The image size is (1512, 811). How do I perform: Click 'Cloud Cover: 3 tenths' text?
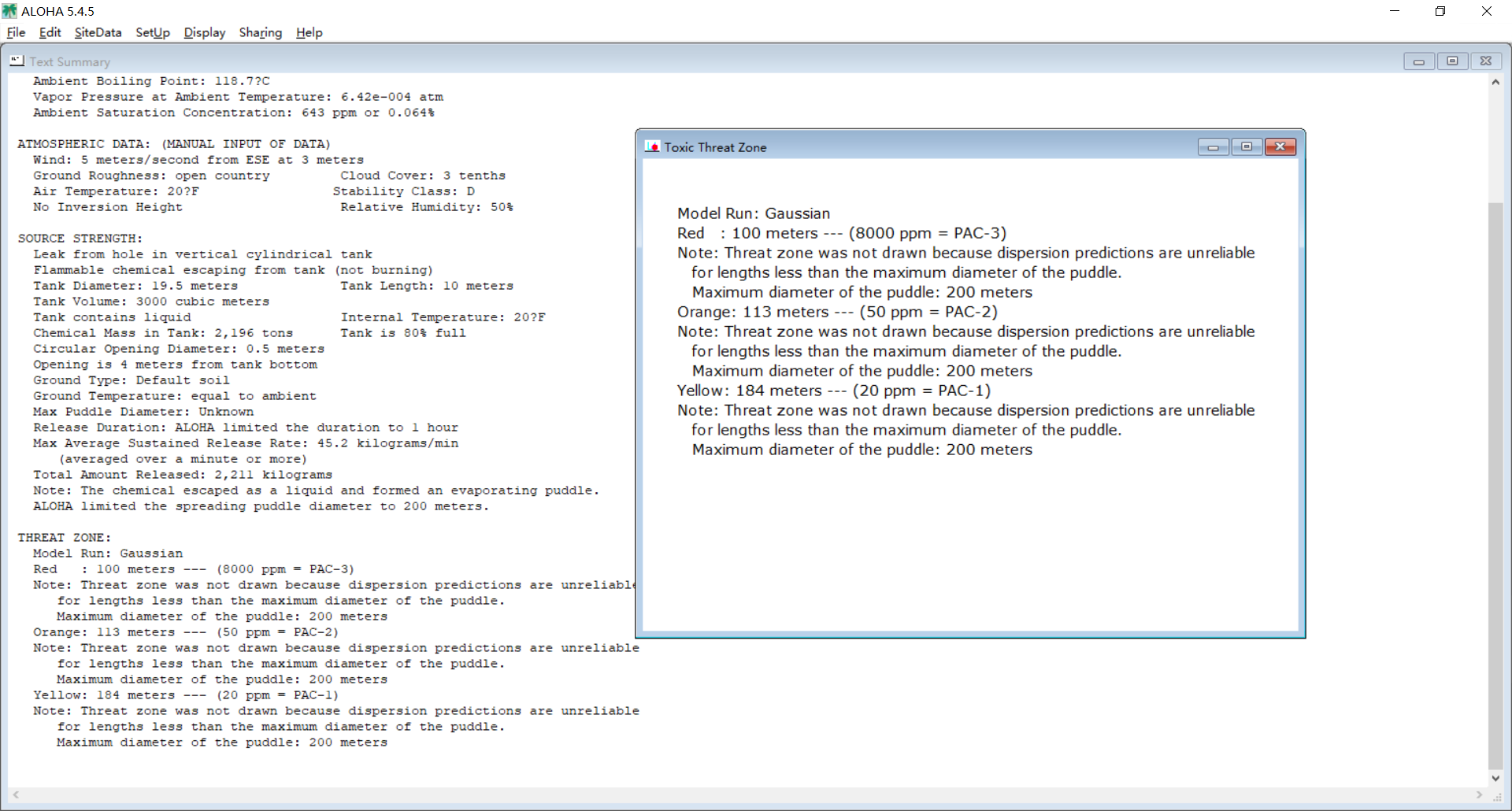click(423, 176)
